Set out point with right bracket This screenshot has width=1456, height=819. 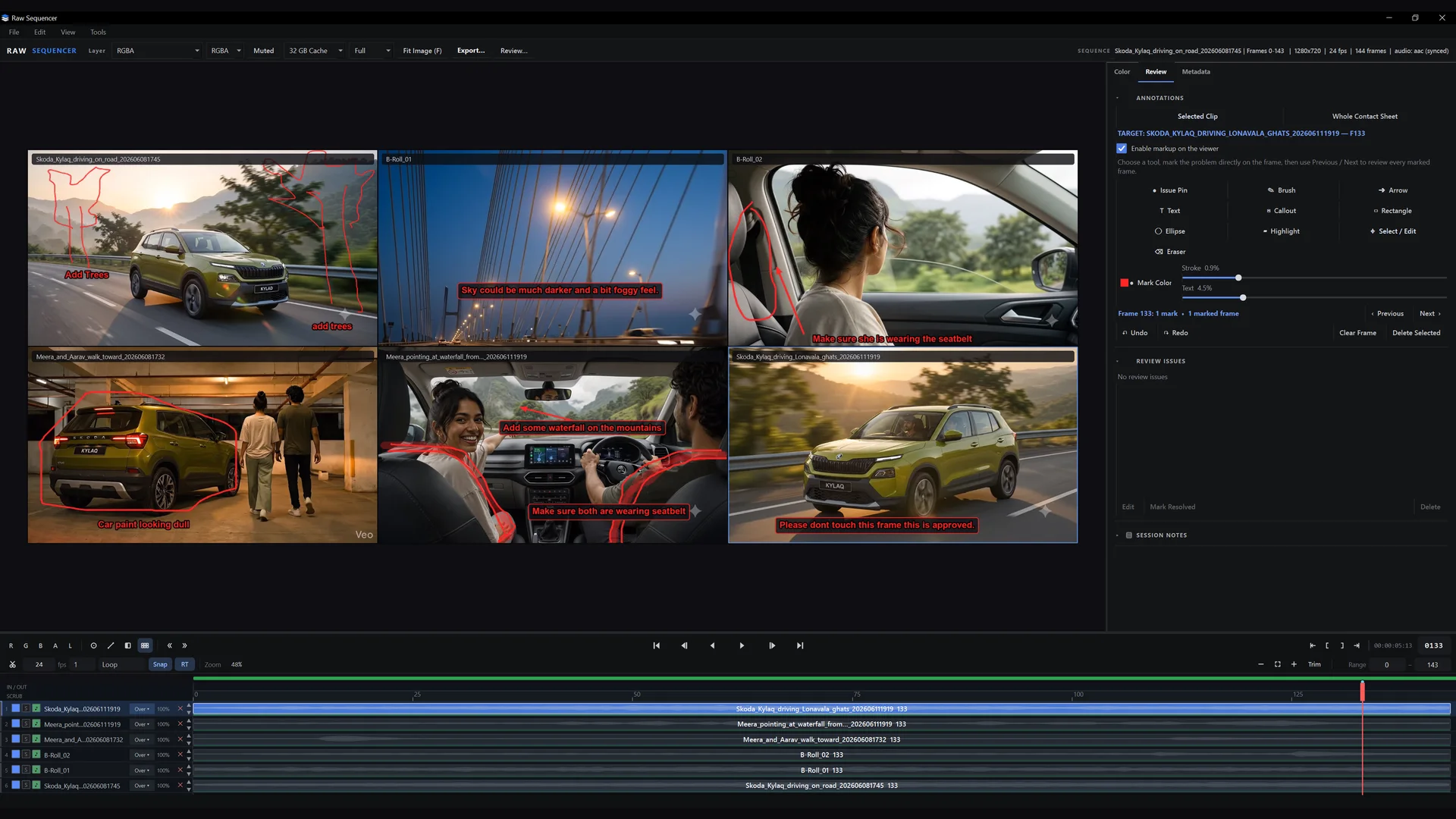[x=1341, y=645]
